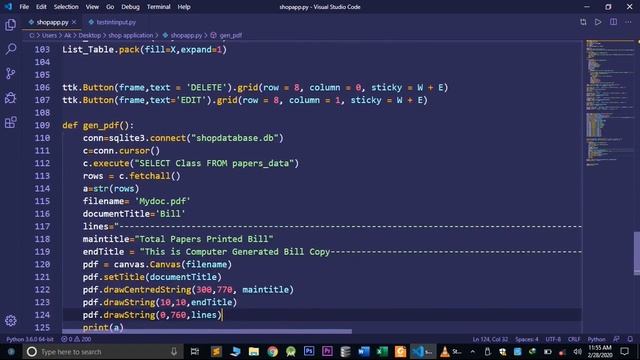Image resolution: width=640 pixels, height=360 pixels.
Task: Click the feedback smiley icon in status bar
Action: (x=616, y=339)
